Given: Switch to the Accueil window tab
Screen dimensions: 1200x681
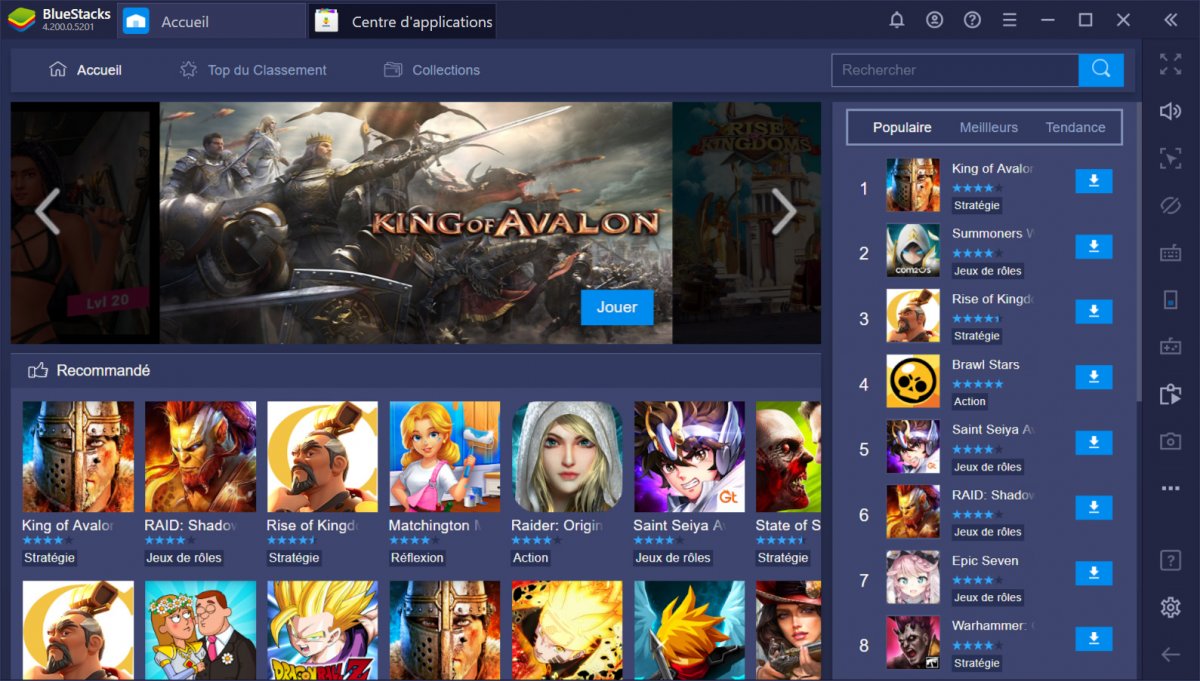Looking at the screenshot, I should [x=211, y=21].
